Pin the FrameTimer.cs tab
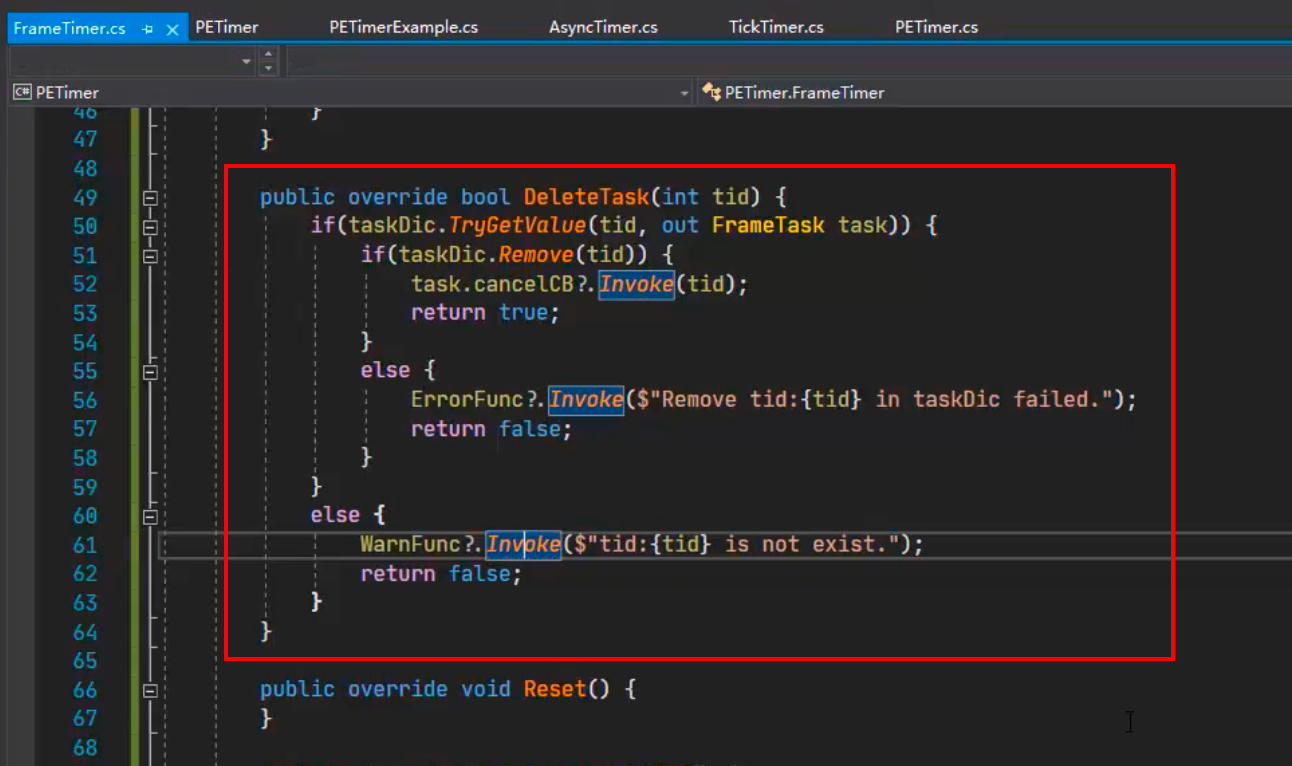This screenshot has width=1292, height=766. pos(148,29)
